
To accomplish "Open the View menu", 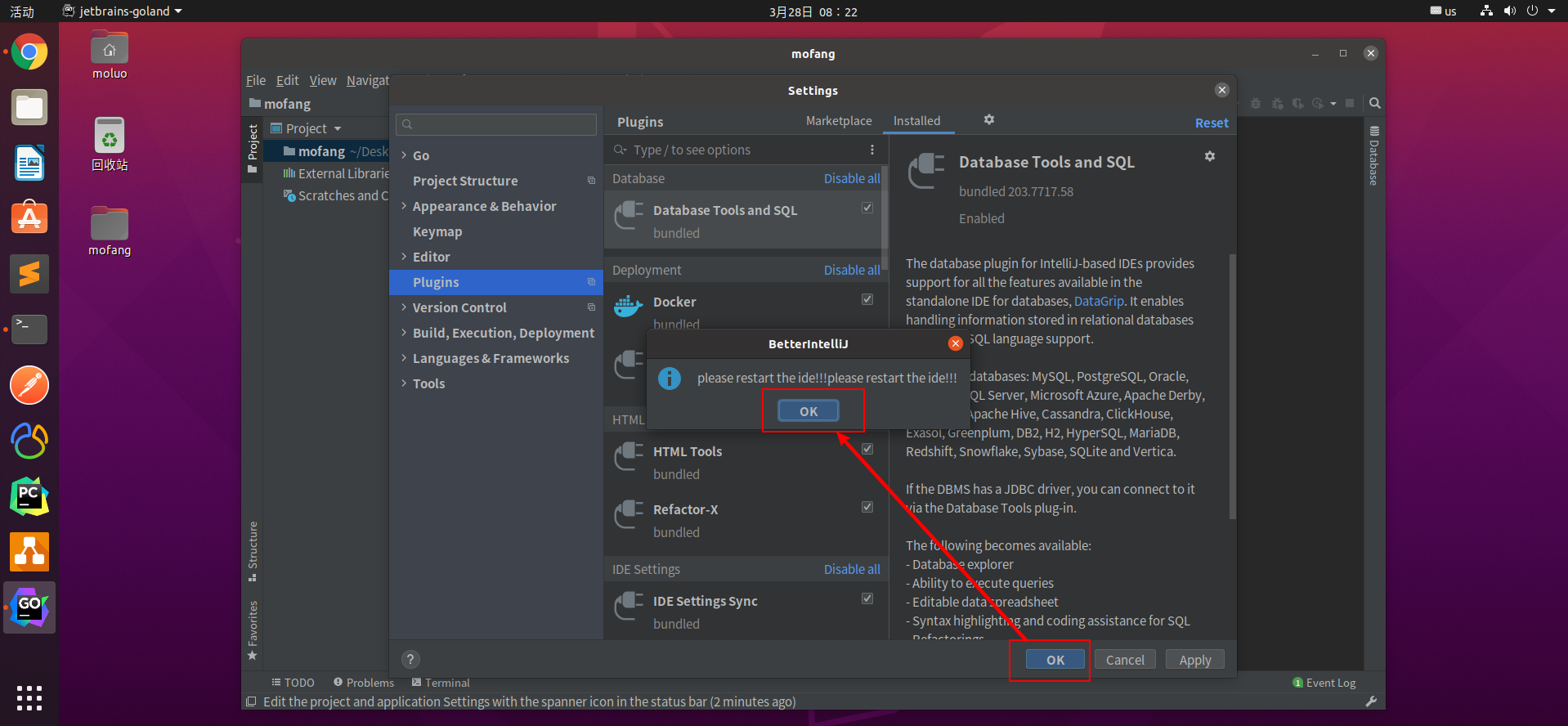I will [x=323, y=80].
